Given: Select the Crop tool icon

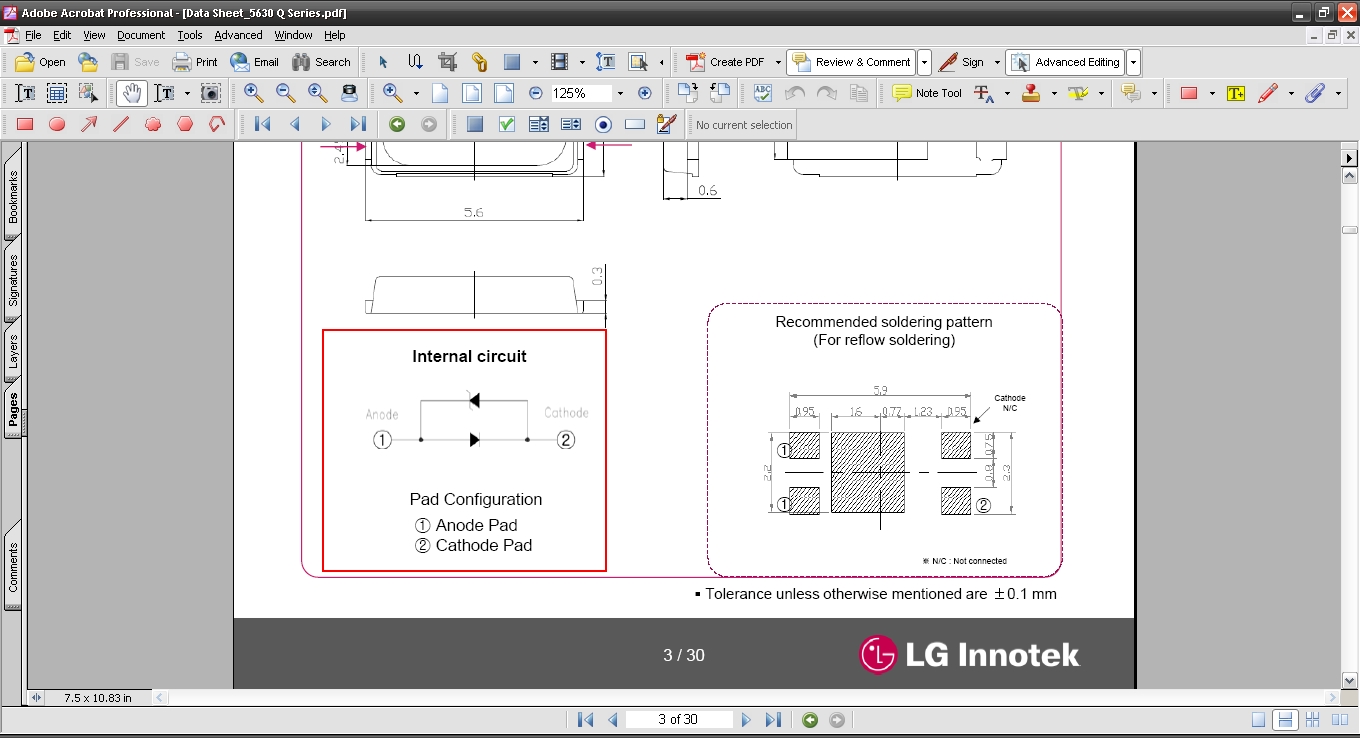Looking at the screenshot, I should point(447,62).
